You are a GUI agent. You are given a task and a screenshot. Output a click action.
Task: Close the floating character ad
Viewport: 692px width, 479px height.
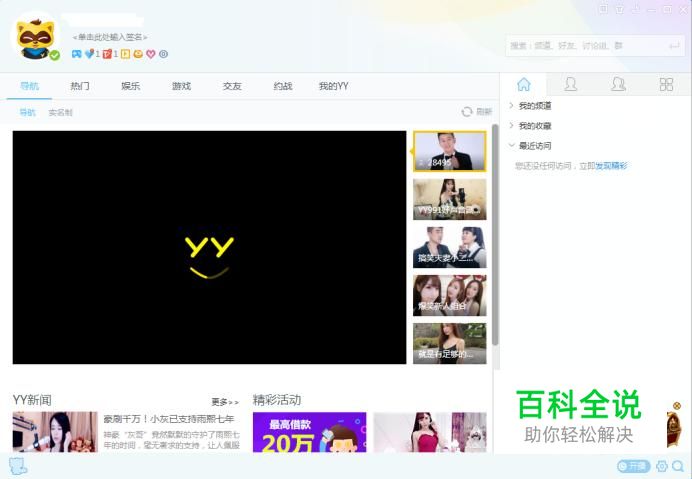click(677, 405)
